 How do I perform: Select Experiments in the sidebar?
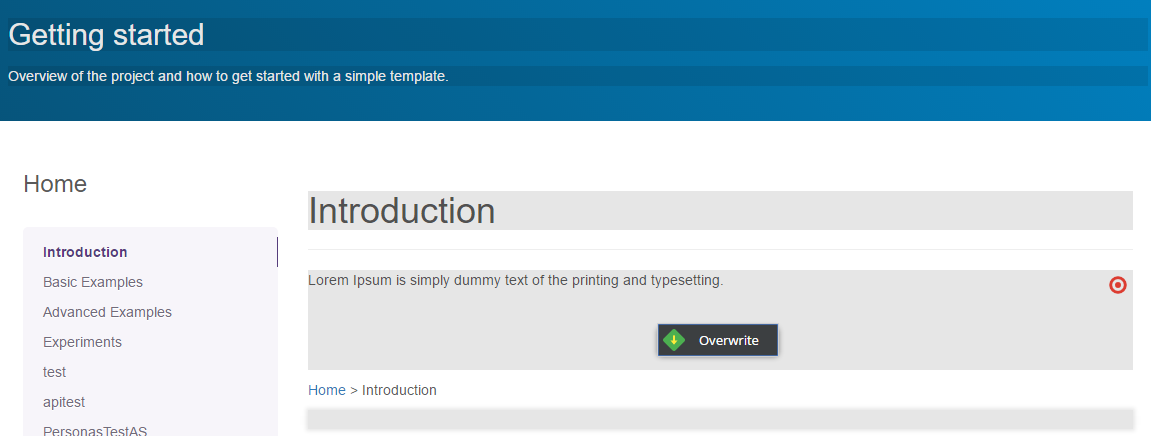(82, 342)
